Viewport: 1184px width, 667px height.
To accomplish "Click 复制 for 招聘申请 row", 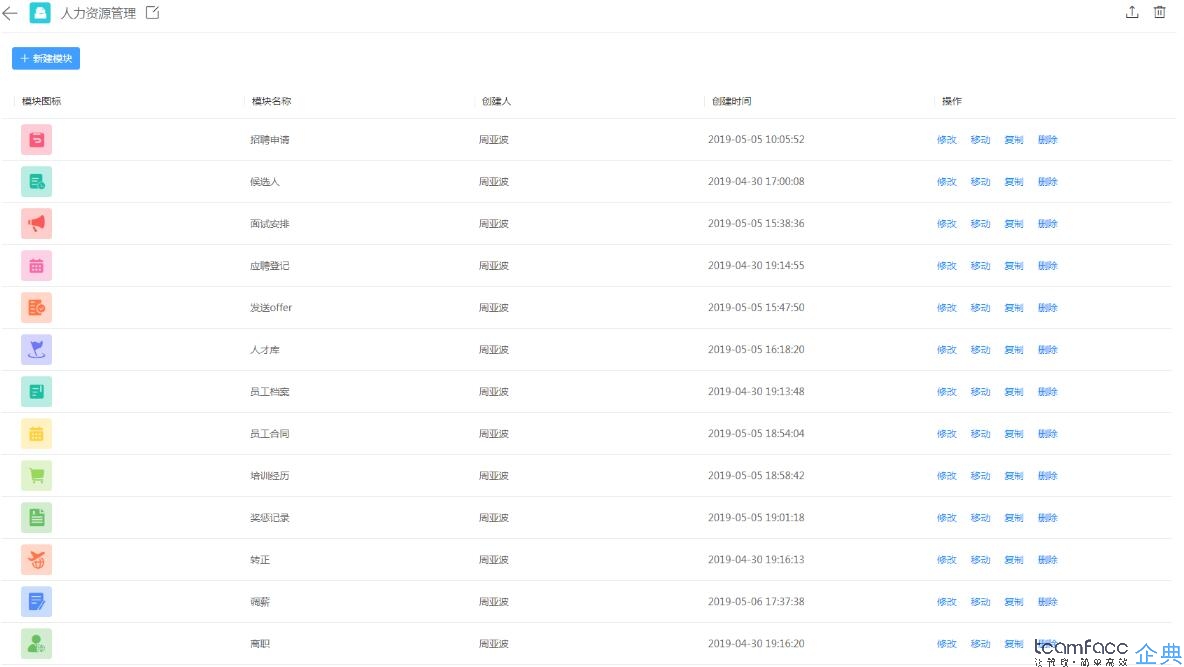I will [x=1014, y=140].
